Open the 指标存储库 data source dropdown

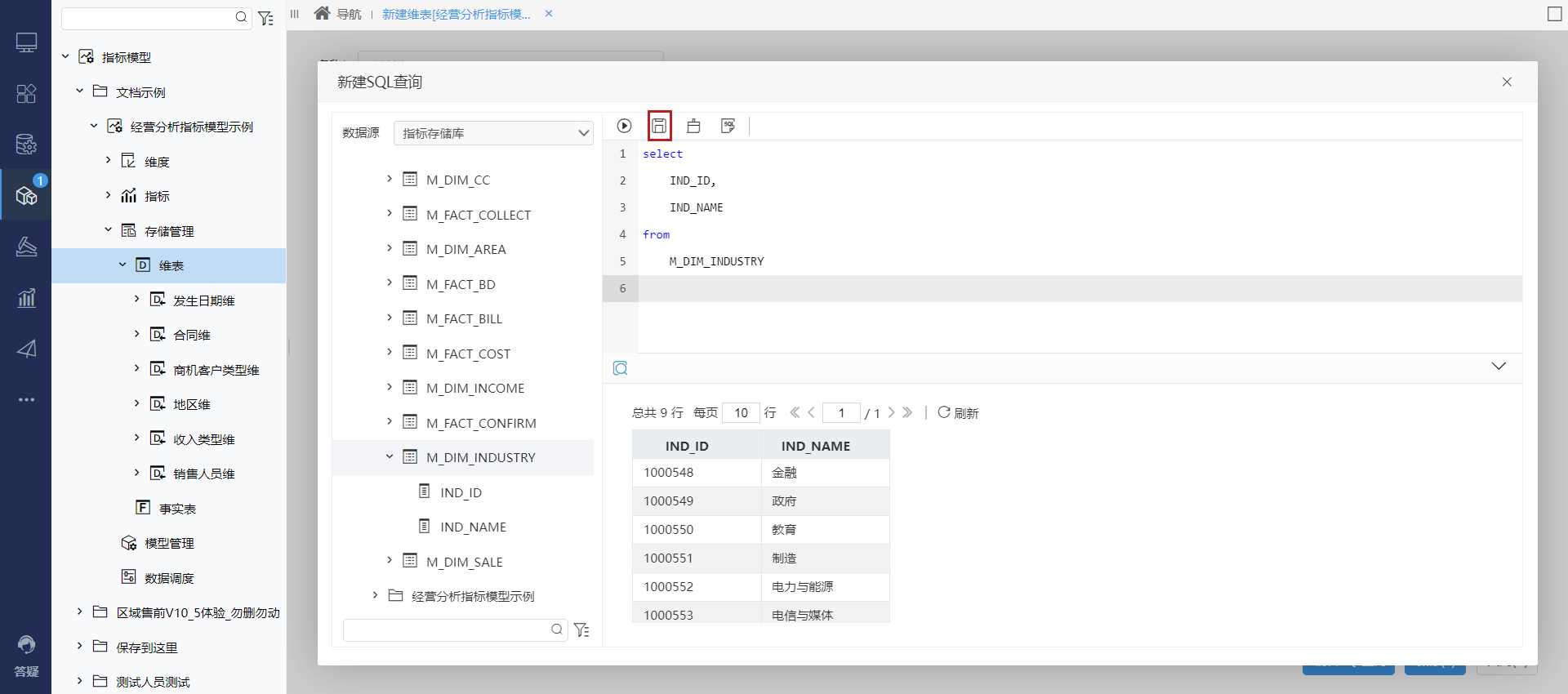click(493, 133)
